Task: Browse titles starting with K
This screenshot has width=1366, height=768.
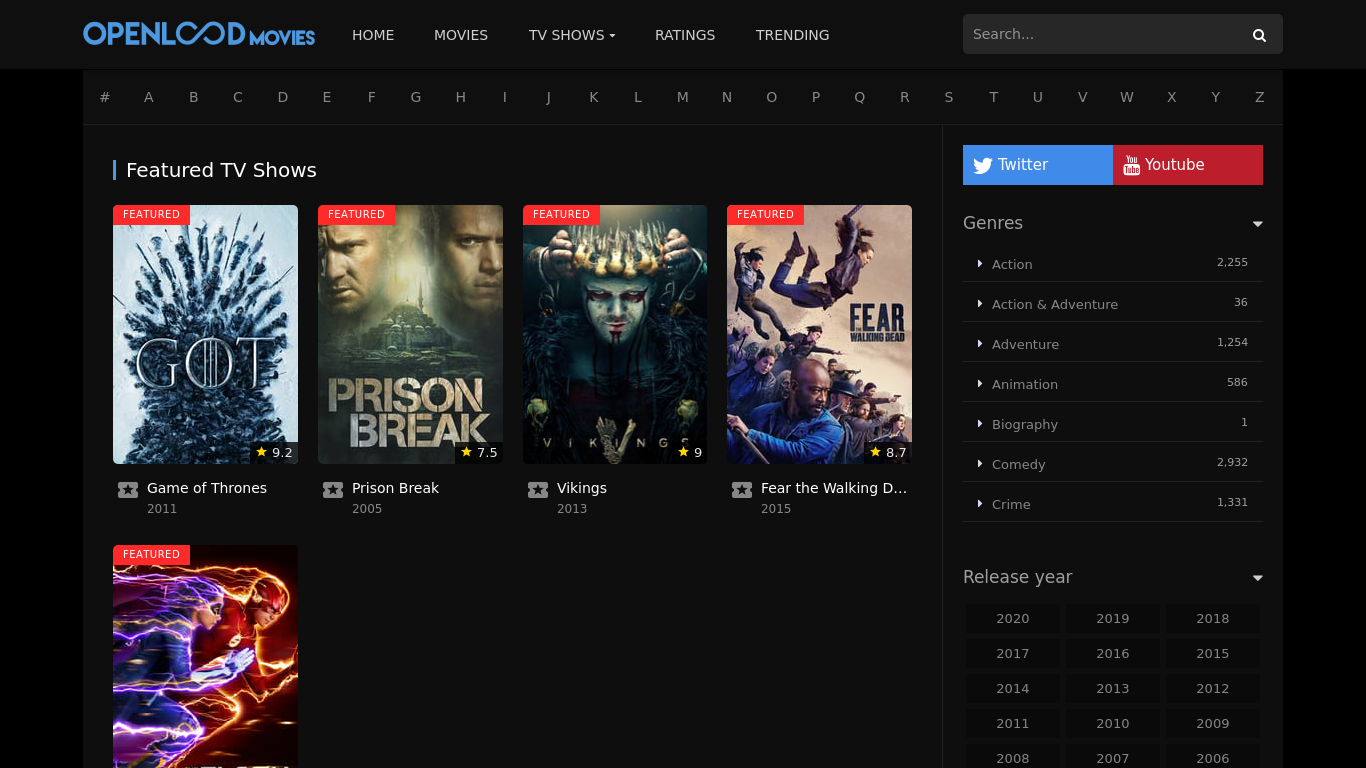Action: (x=594, y=97)
